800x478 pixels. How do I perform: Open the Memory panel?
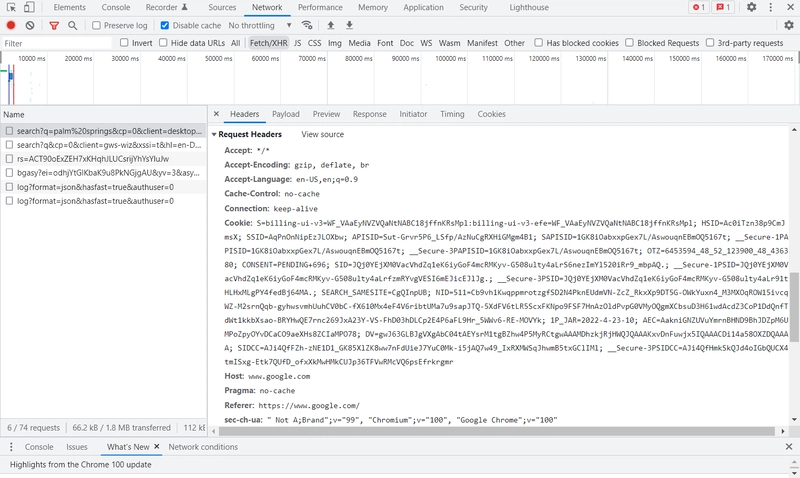(372, 7)
